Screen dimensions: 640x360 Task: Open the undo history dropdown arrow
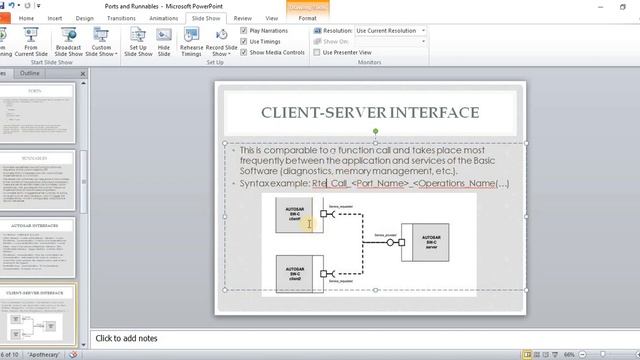pos(19,6)
